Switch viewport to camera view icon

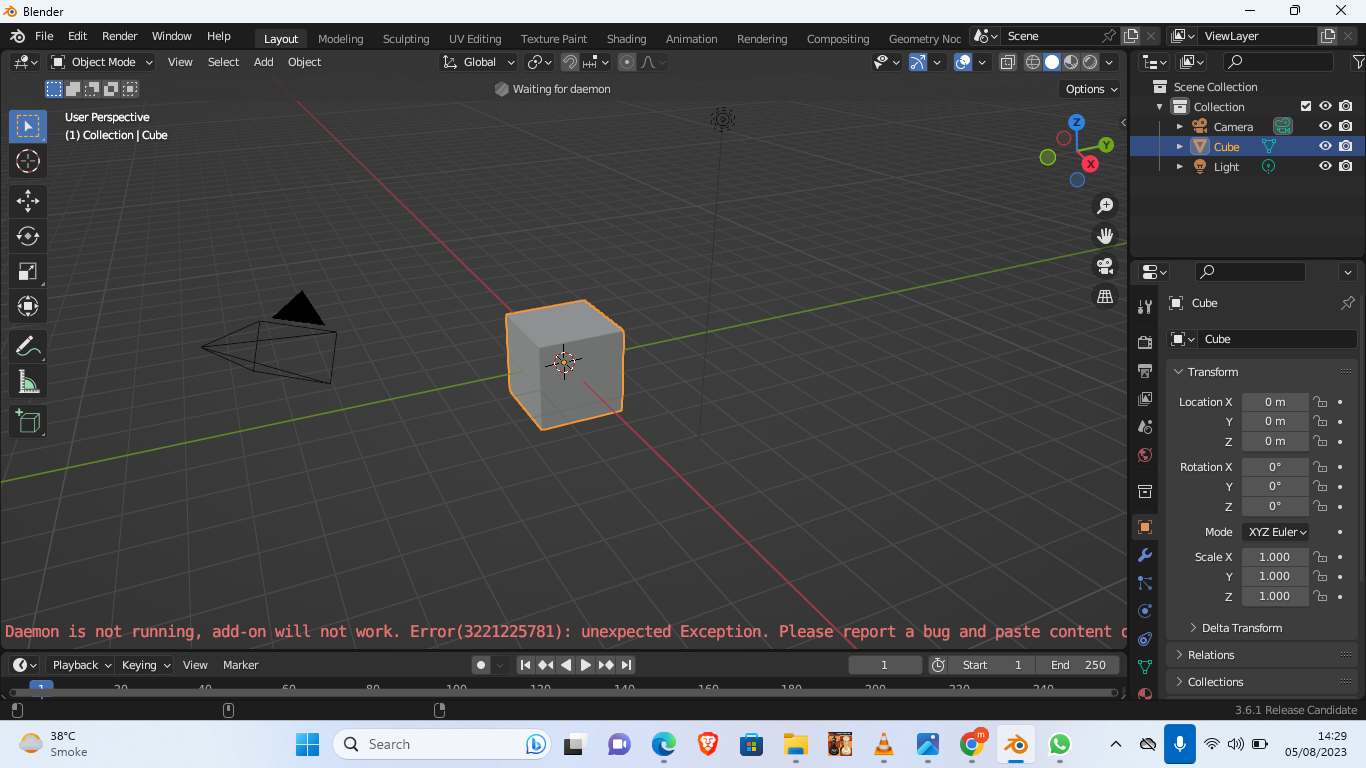1104,266
